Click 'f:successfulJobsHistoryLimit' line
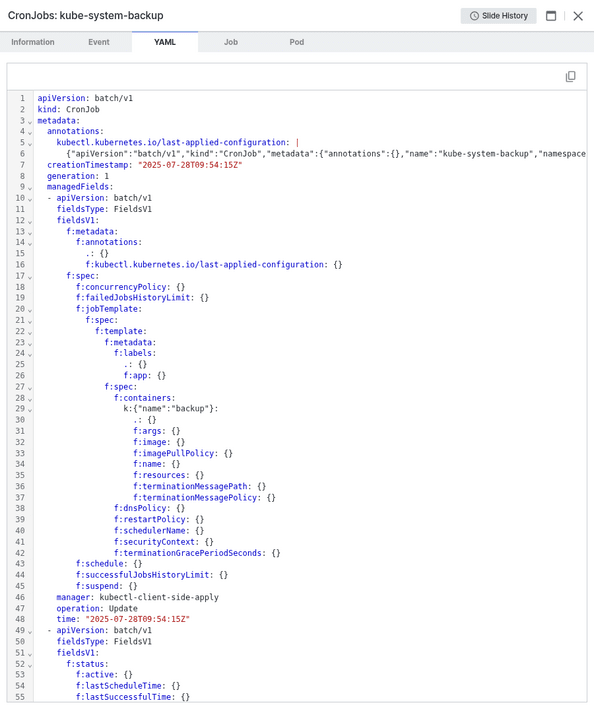Image resolution: width=594 pixels, height=713 pixels. (x=152, y=575)
